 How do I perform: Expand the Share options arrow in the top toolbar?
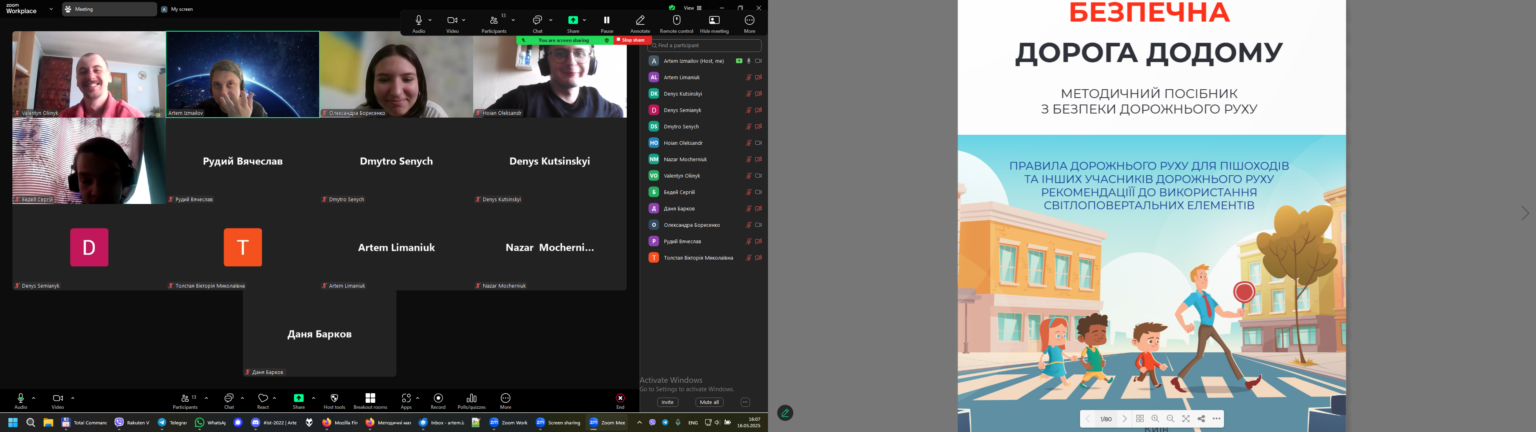coord(585,20)
